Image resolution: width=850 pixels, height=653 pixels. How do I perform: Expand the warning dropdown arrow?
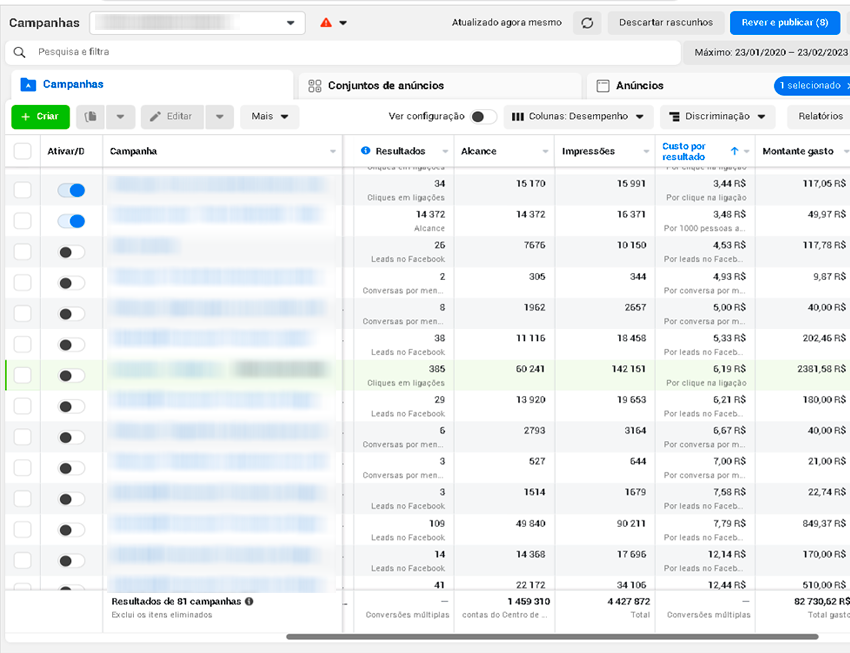(x=343, y=23)
